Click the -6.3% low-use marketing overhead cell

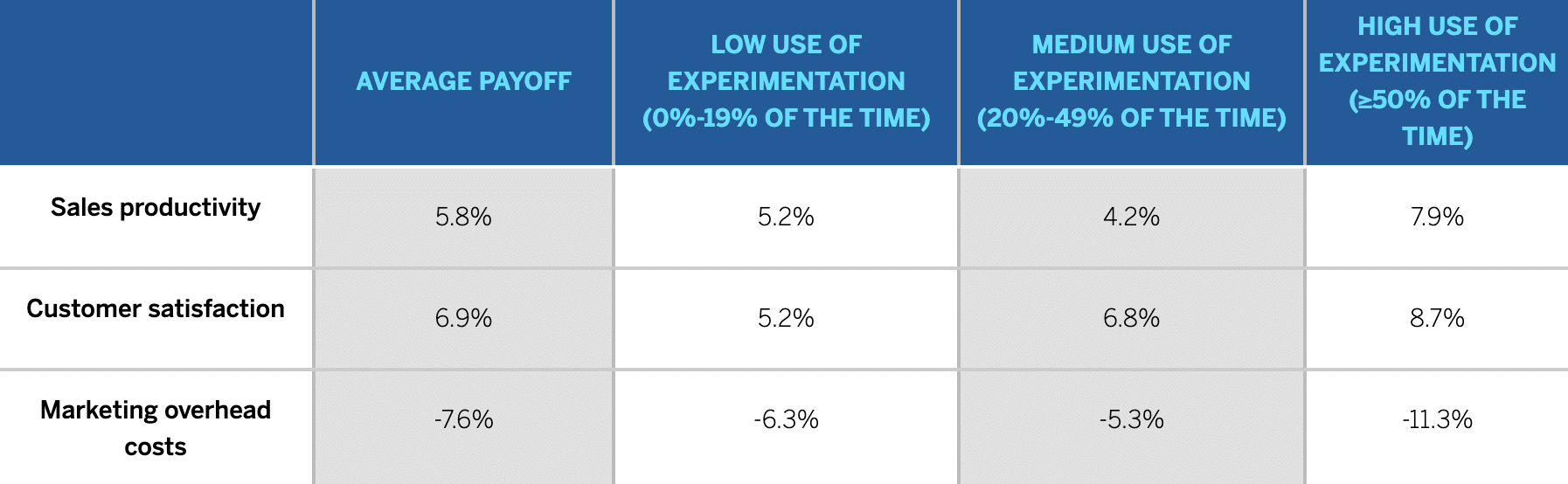coord(786,420)
